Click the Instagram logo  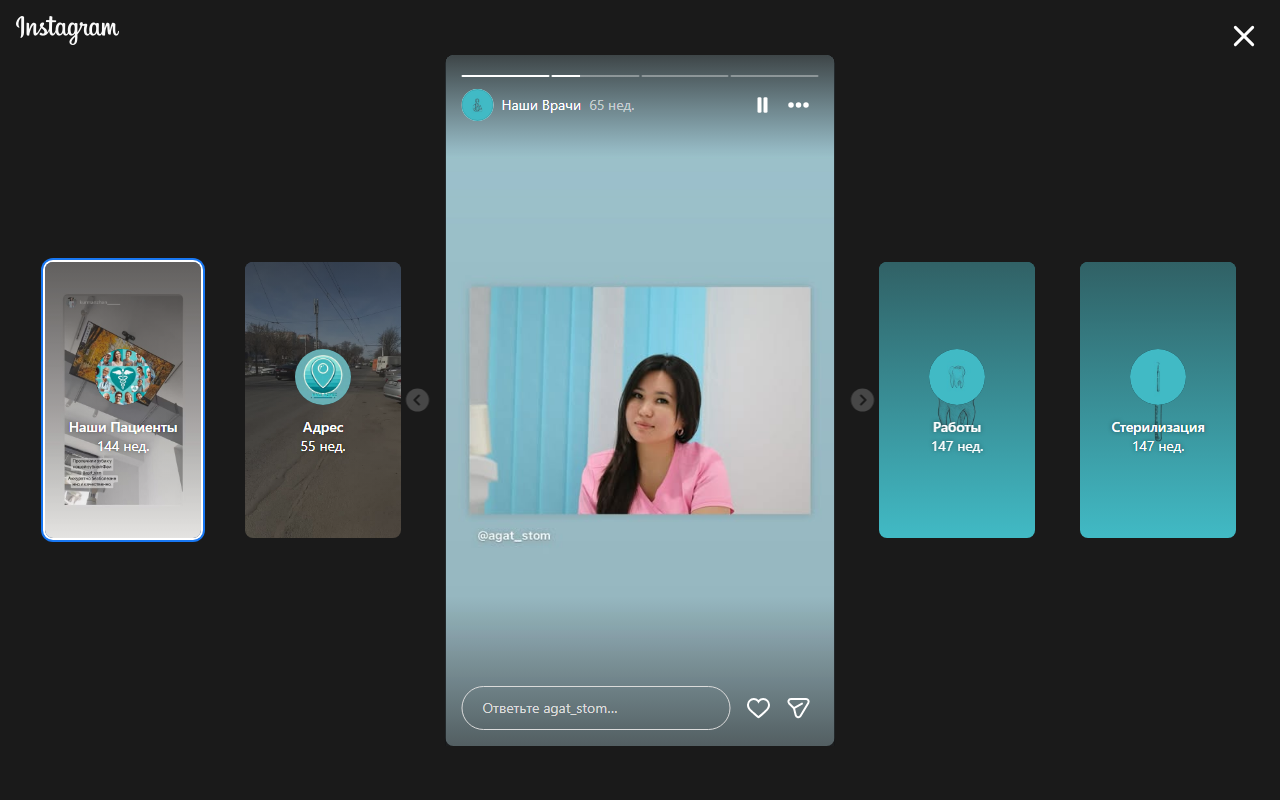67,29
